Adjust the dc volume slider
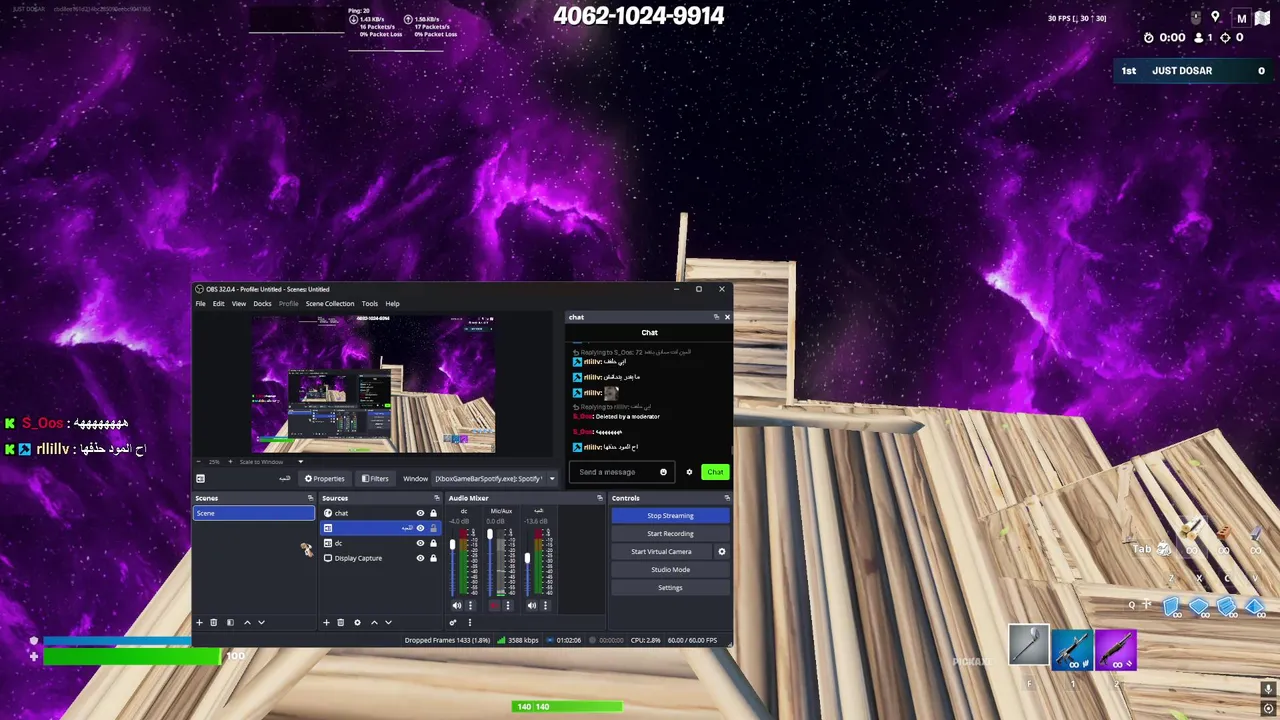This screenshot has height=720, width=1280. point(452,544)
